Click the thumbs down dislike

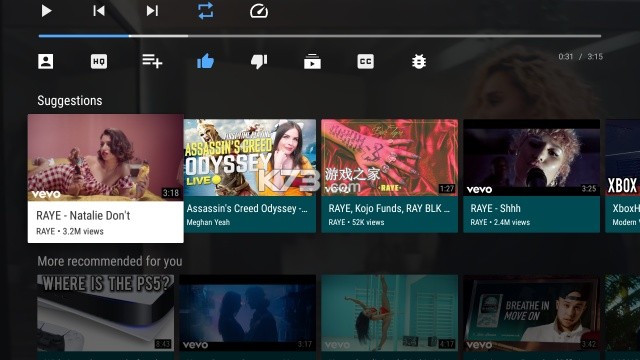click(259, 62)
